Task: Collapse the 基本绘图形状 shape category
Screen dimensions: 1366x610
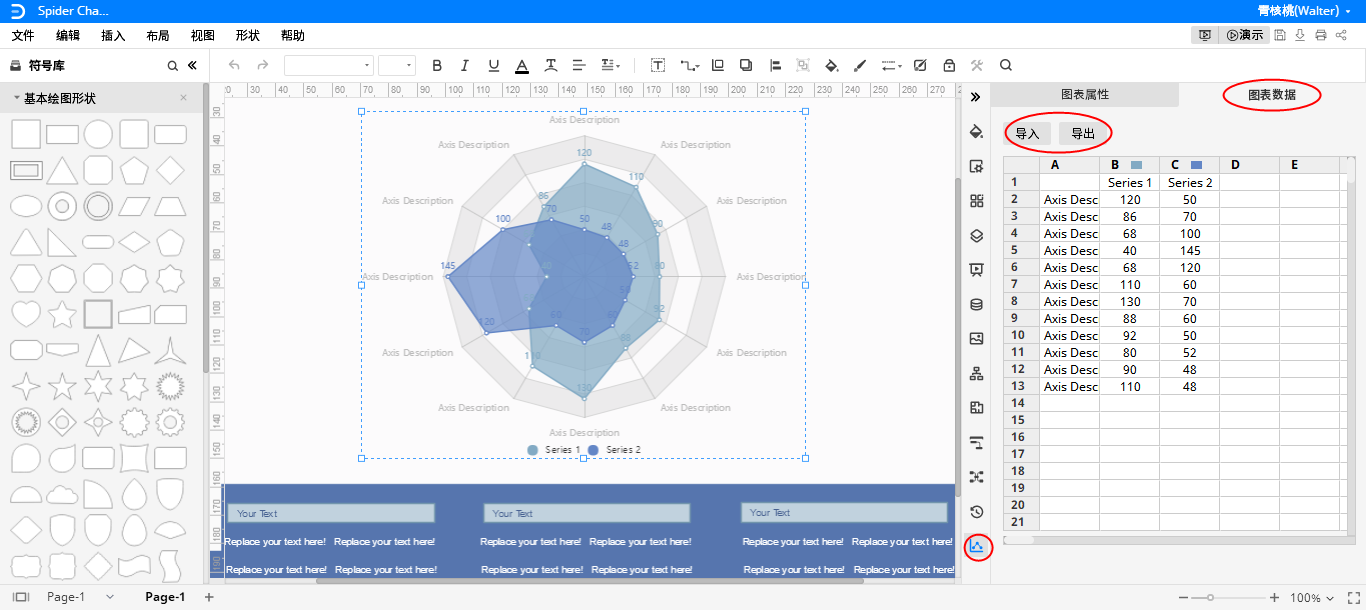Action: click(x=17, y=98)
